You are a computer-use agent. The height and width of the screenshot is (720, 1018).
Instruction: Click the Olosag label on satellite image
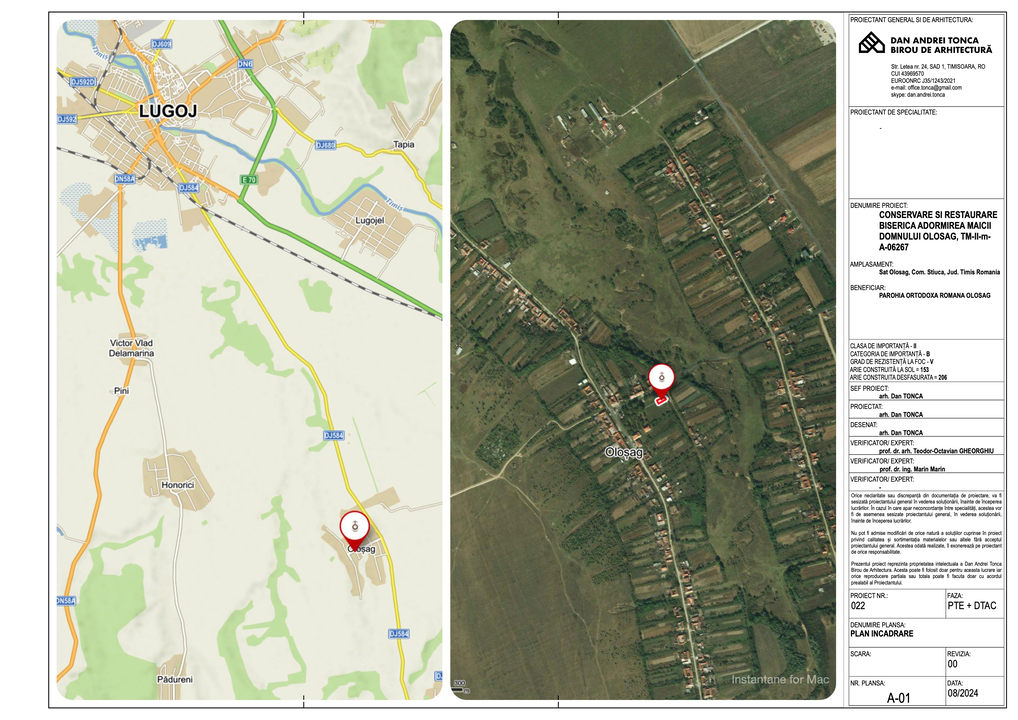coord(624,452)
